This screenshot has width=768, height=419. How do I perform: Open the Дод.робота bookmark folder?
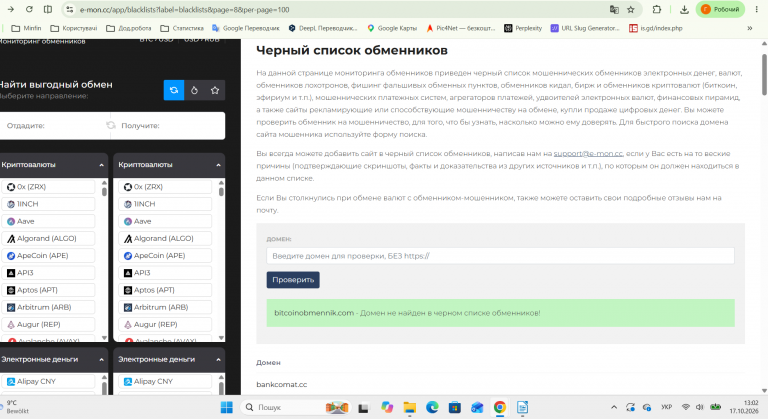[x=129, y=28]
